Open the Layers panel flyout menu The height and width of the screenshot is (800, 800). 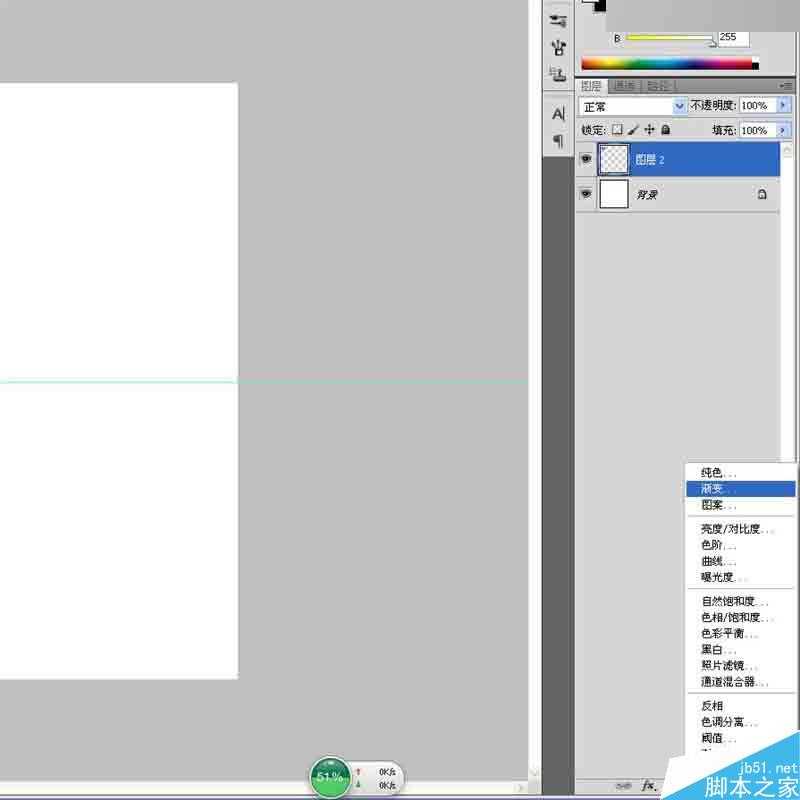pyautogui.click(x=787, y=86)
